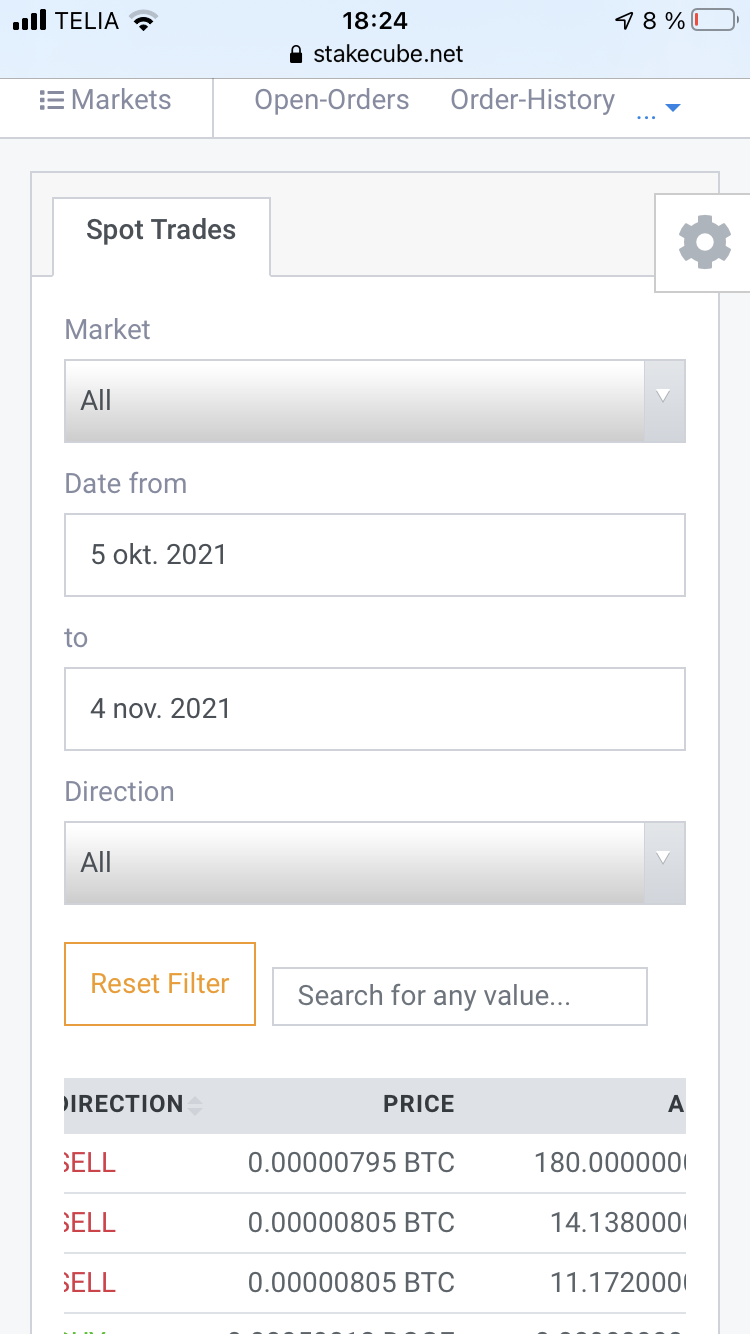Click the PRICE column header

419,1104
